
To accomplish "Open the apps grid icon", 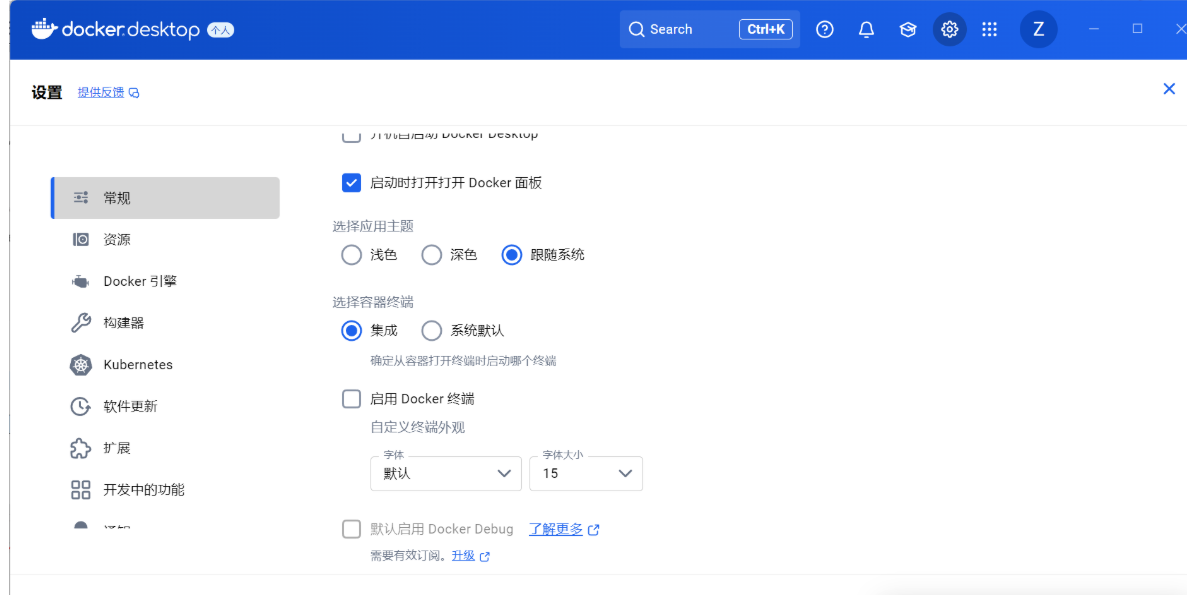I will (x=989, y=30).
